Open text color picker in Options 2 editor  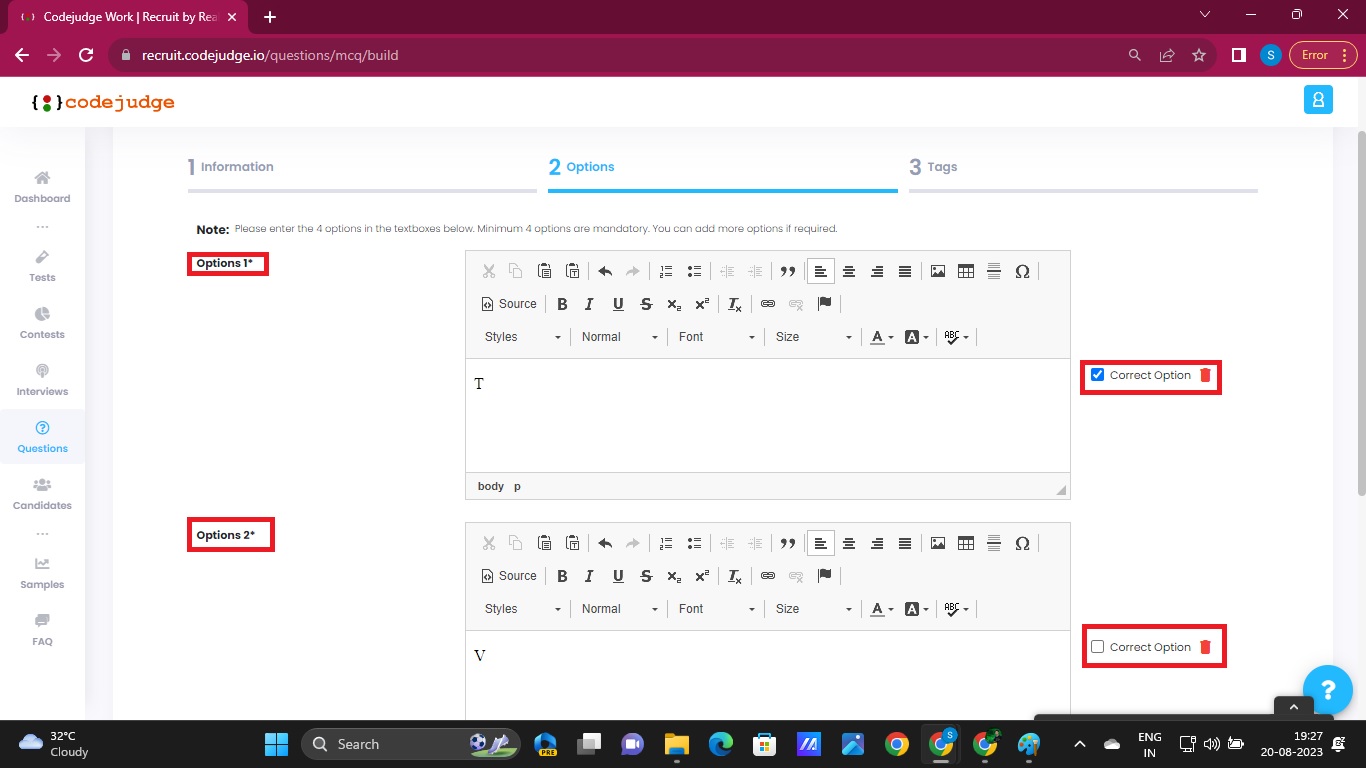pos(881,609)
